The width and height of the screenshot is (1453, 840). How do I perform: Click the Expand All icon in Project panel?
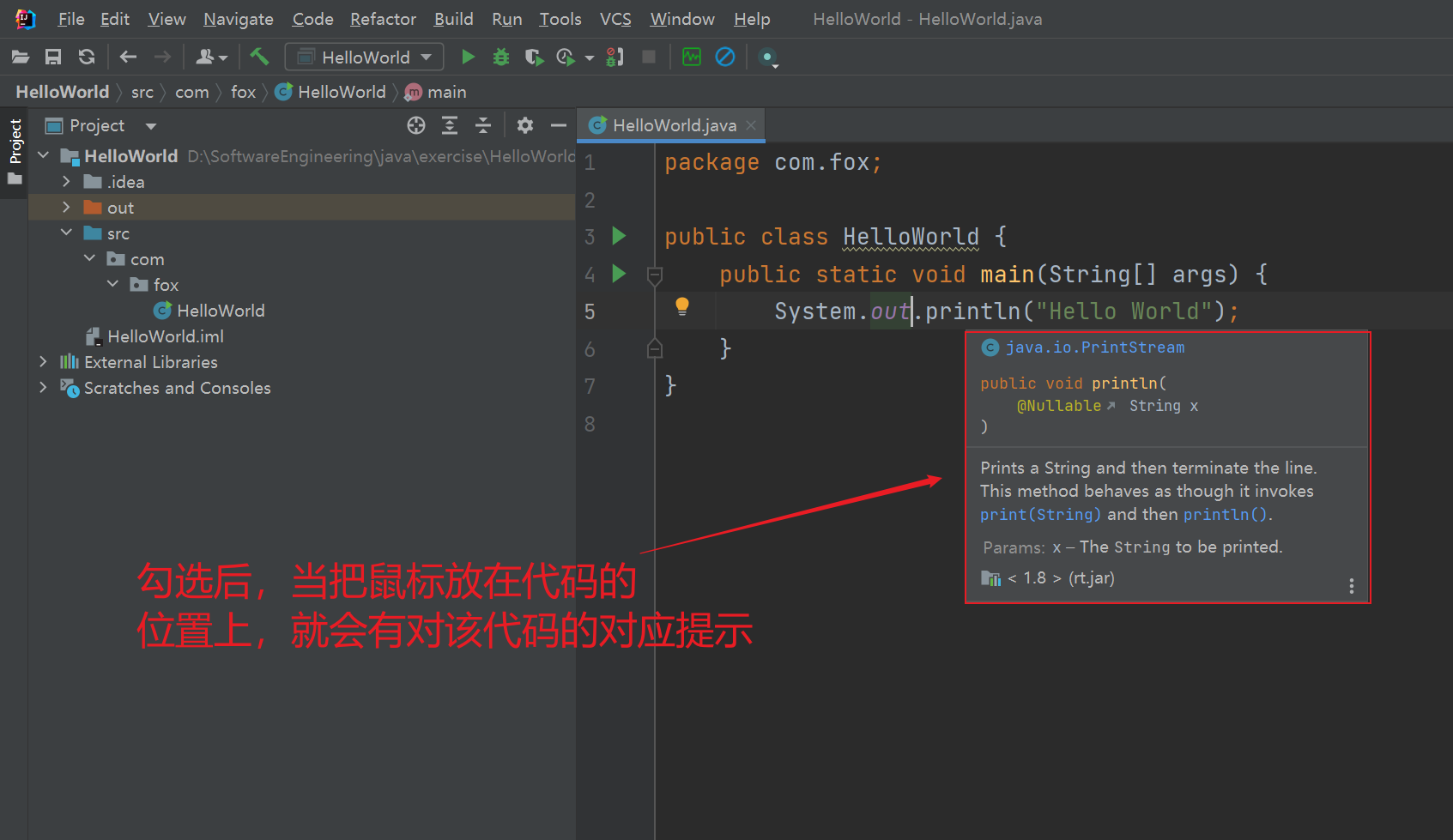point(450,126)
